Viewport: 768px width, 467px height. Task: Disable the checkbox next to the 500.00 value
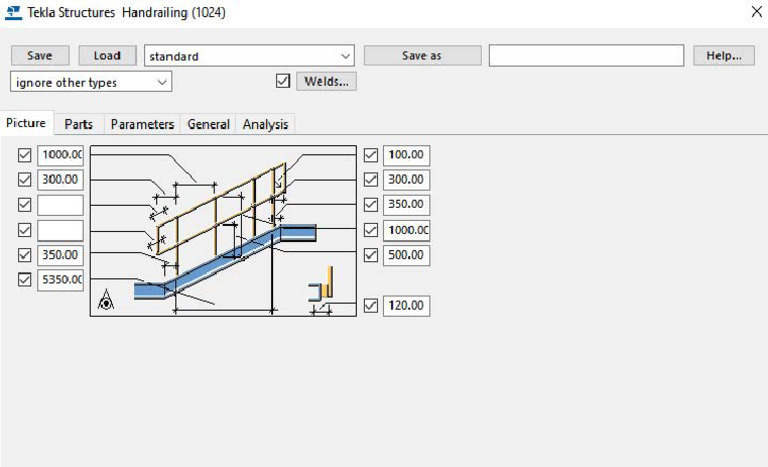tap(371, 255)
